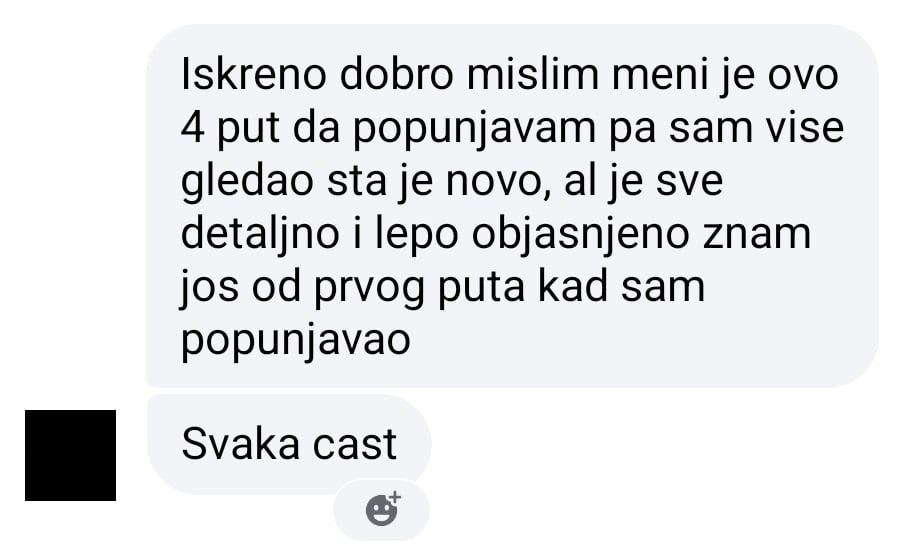The width and height of the screenshot is (899, 554).
Task: Click the number "4" in the message
Action: [x=193, y=128]
